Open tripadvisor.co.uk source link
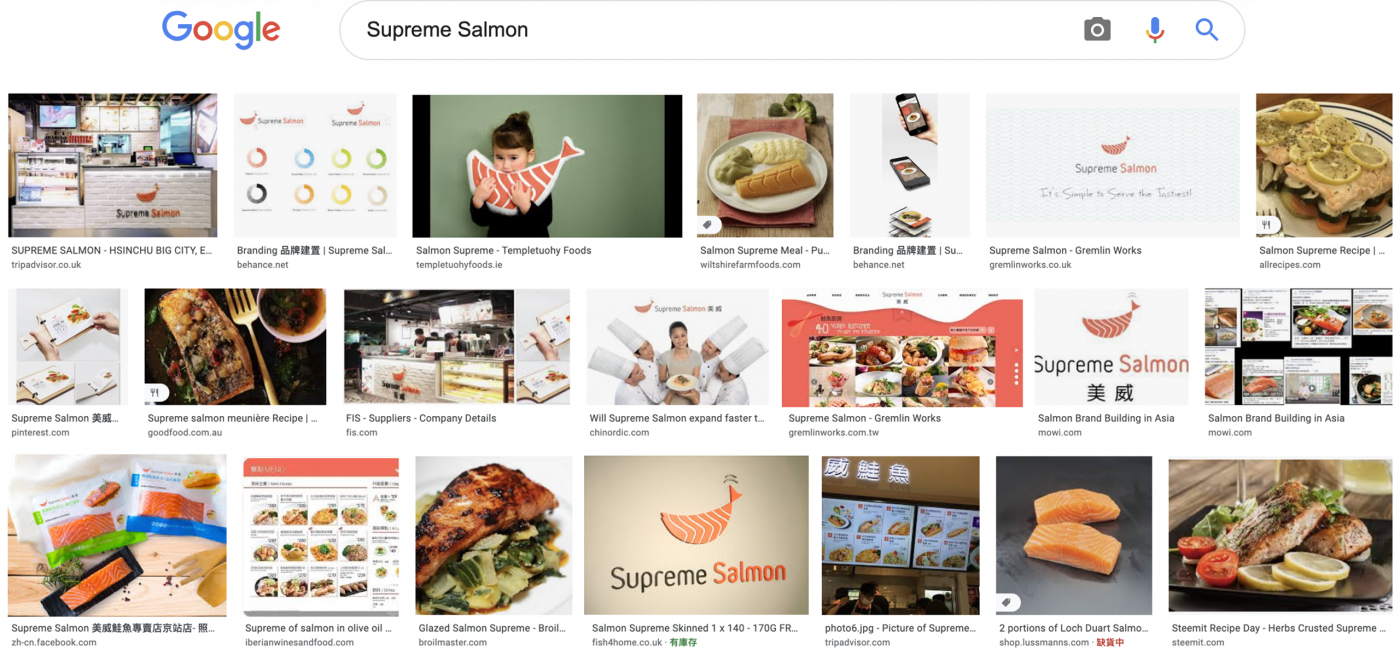Viewport: 1400px width, 656px height. point(46,265)
